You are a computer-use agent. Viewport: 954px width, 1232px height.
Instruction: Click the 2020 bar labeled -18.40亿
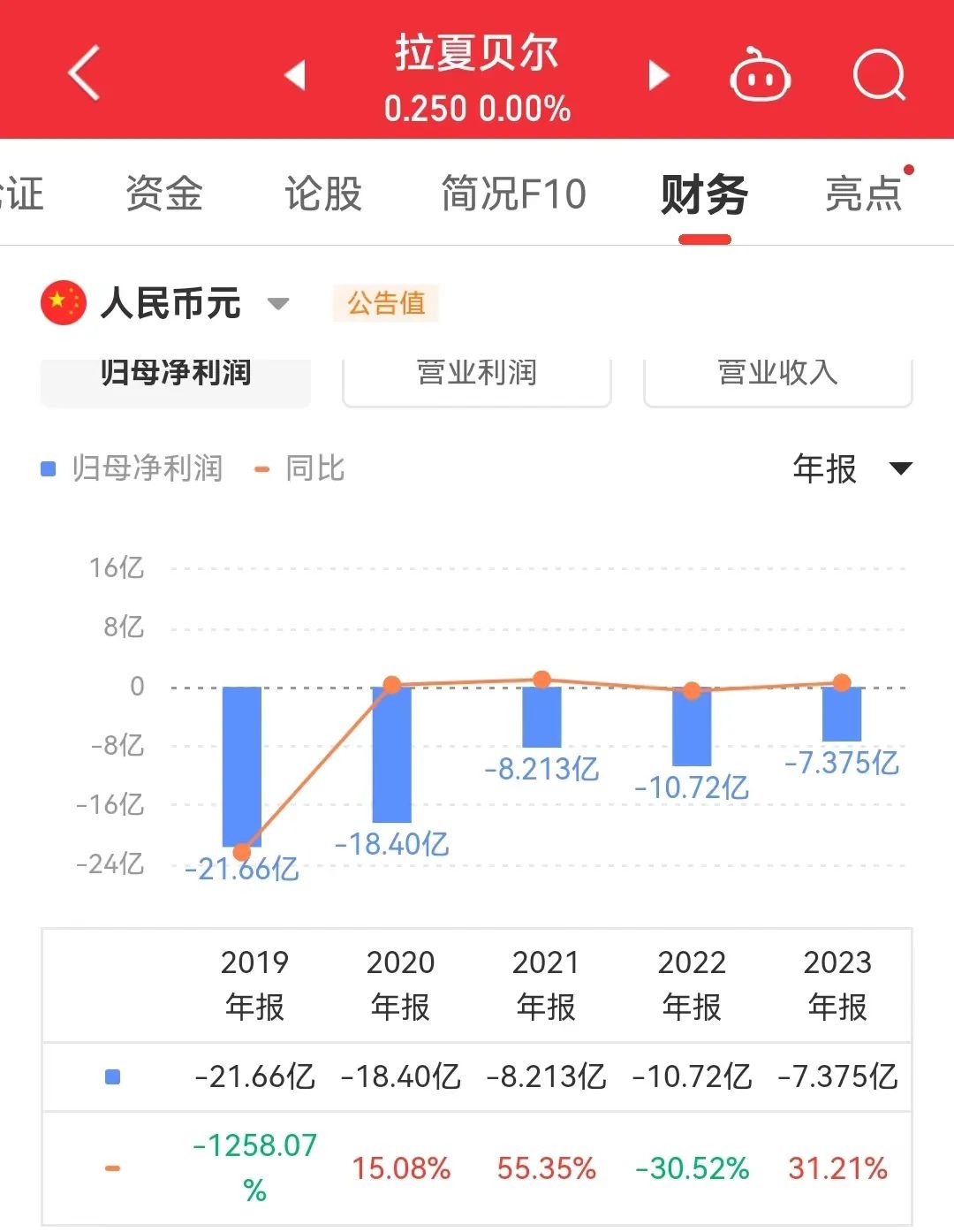coord(392,754)
